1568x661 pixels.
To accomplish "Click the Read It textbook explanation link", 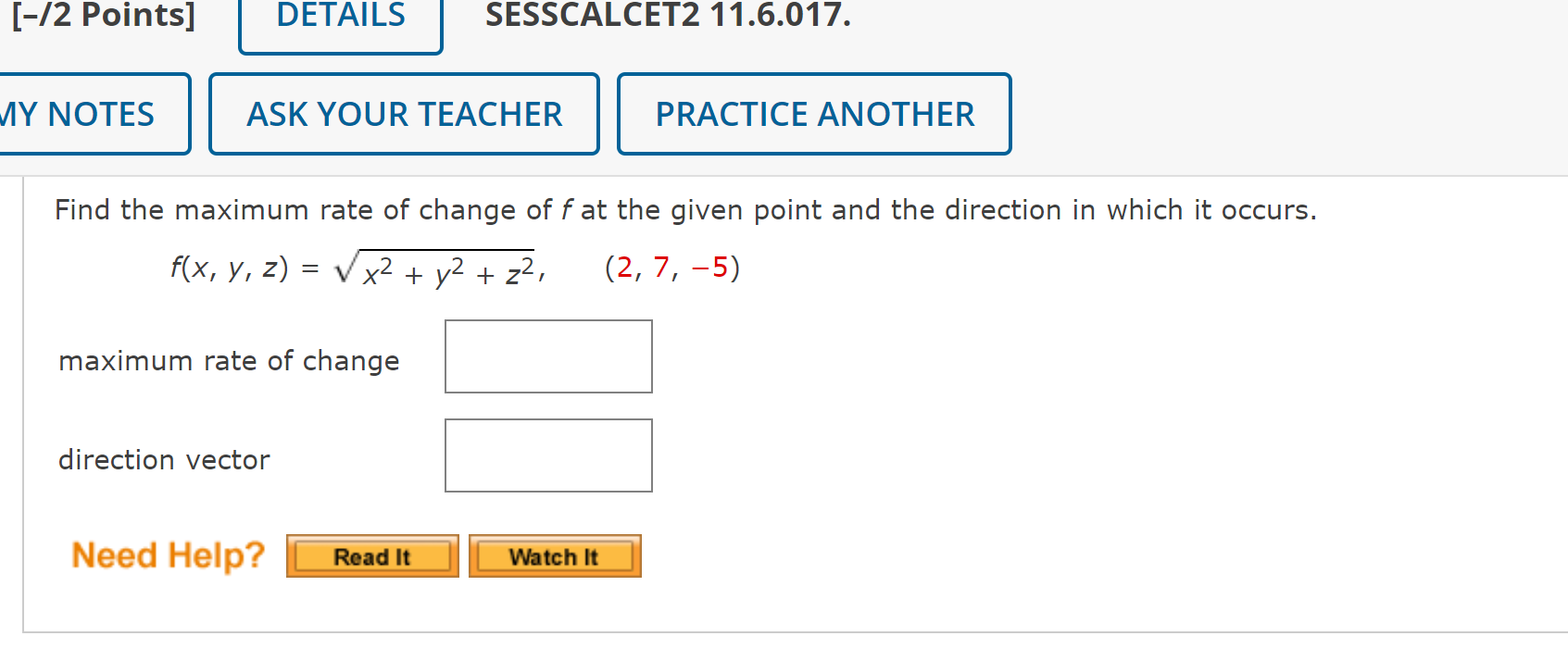I will coord(371,555).
